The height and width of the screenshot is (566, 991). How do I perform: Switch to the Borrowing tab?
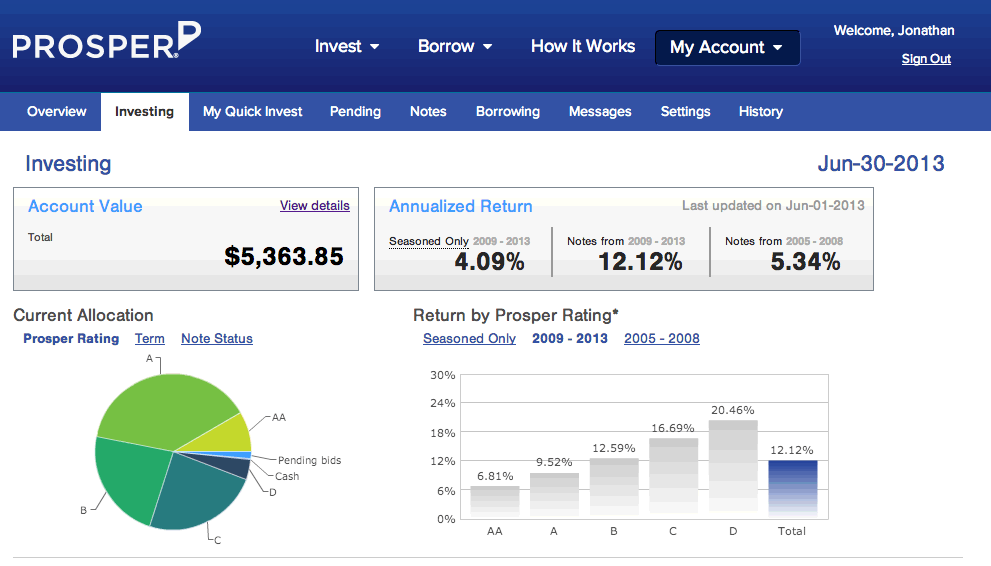tap(508, 112)
